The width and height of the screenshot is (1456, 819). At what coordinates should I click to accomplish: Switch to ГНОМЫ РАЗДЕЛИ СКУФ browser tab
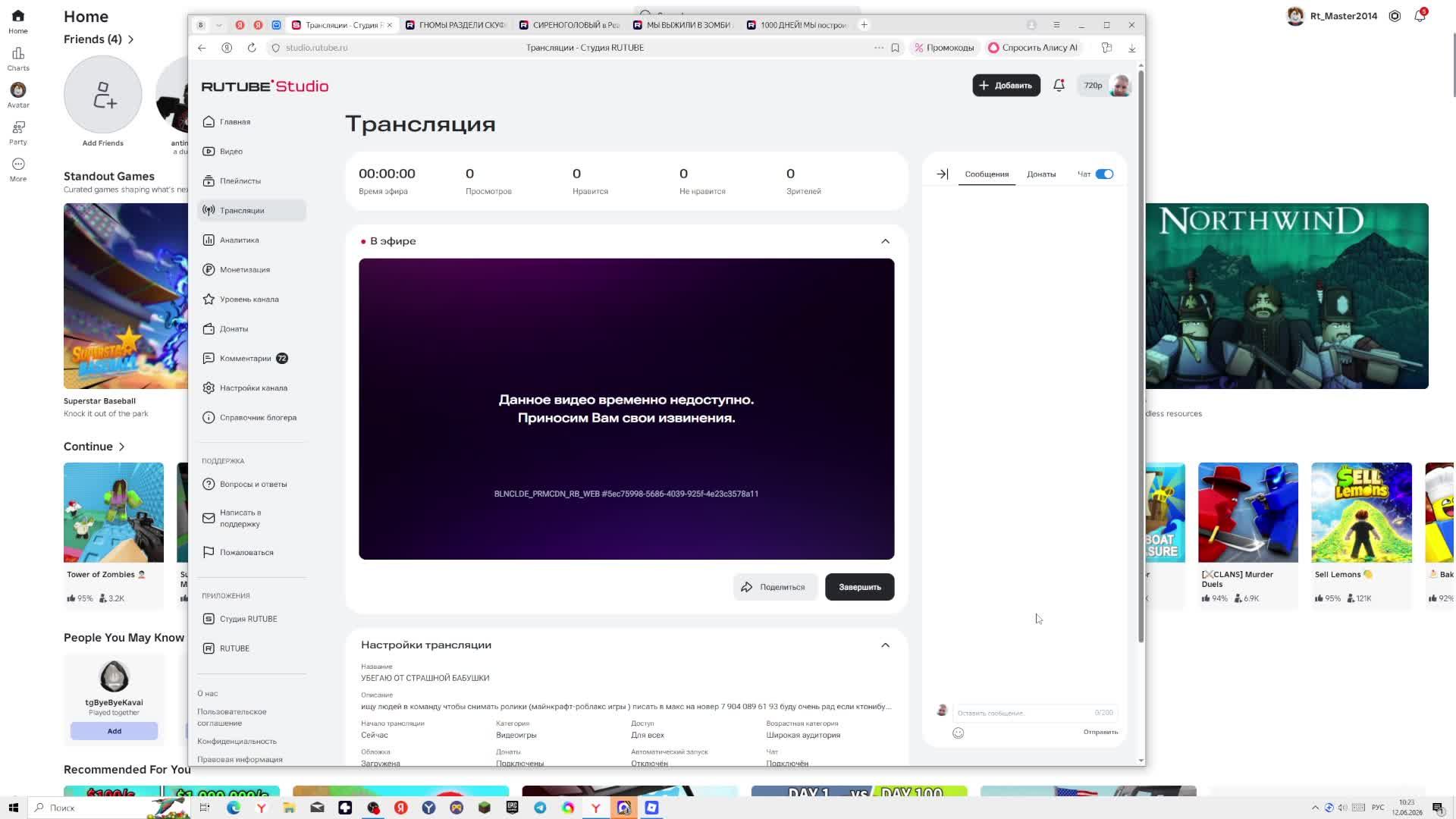[456, 25]
